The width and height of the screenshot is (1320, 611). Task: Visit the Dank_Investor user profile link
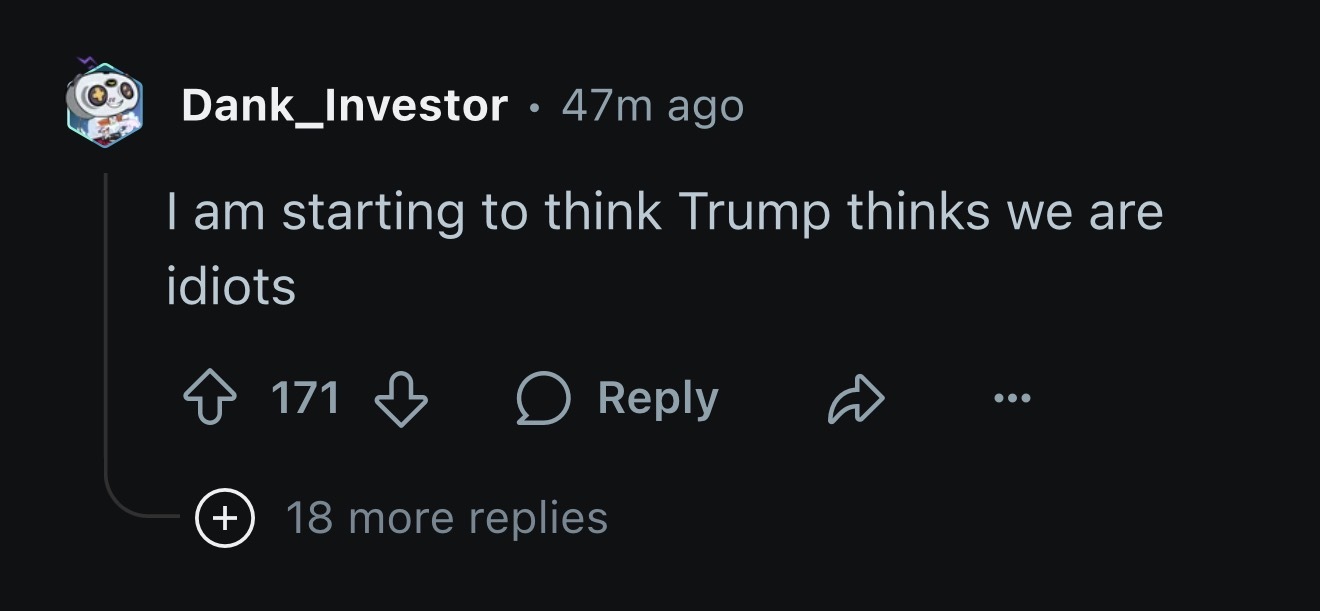pyautogui.click(x=344, y=105)
